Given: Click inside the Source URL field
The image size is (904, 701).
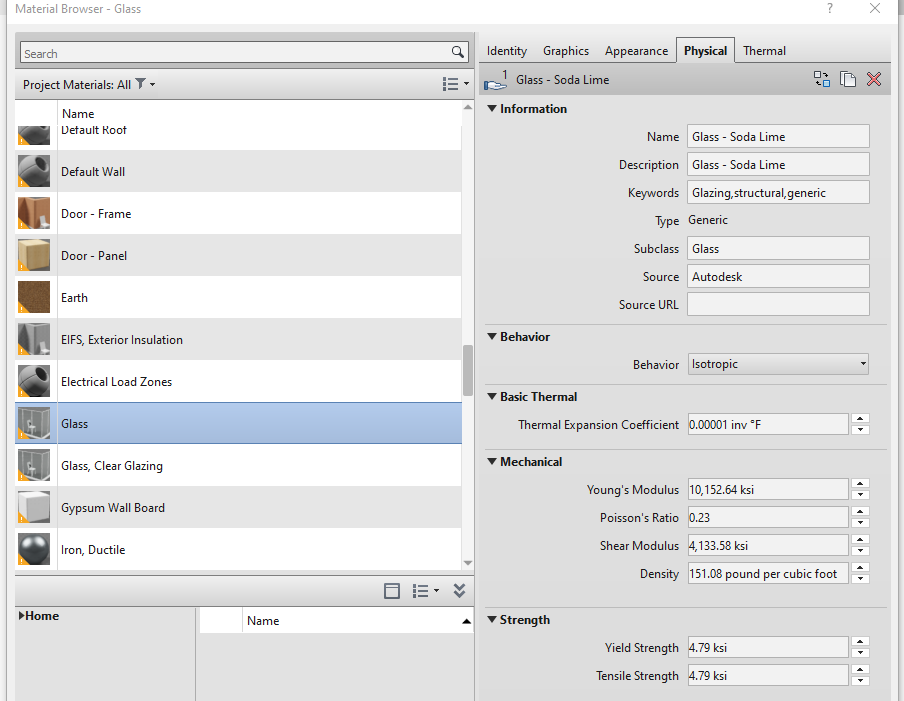Looking at the screenshot, I should pos(777,304).
